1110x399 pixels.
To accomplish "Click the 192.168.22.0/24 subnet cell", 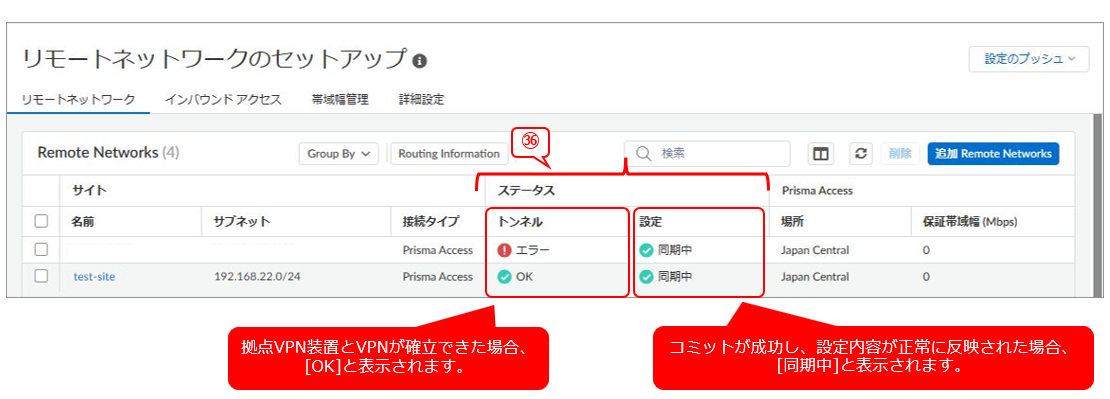I will click(257, 277).
